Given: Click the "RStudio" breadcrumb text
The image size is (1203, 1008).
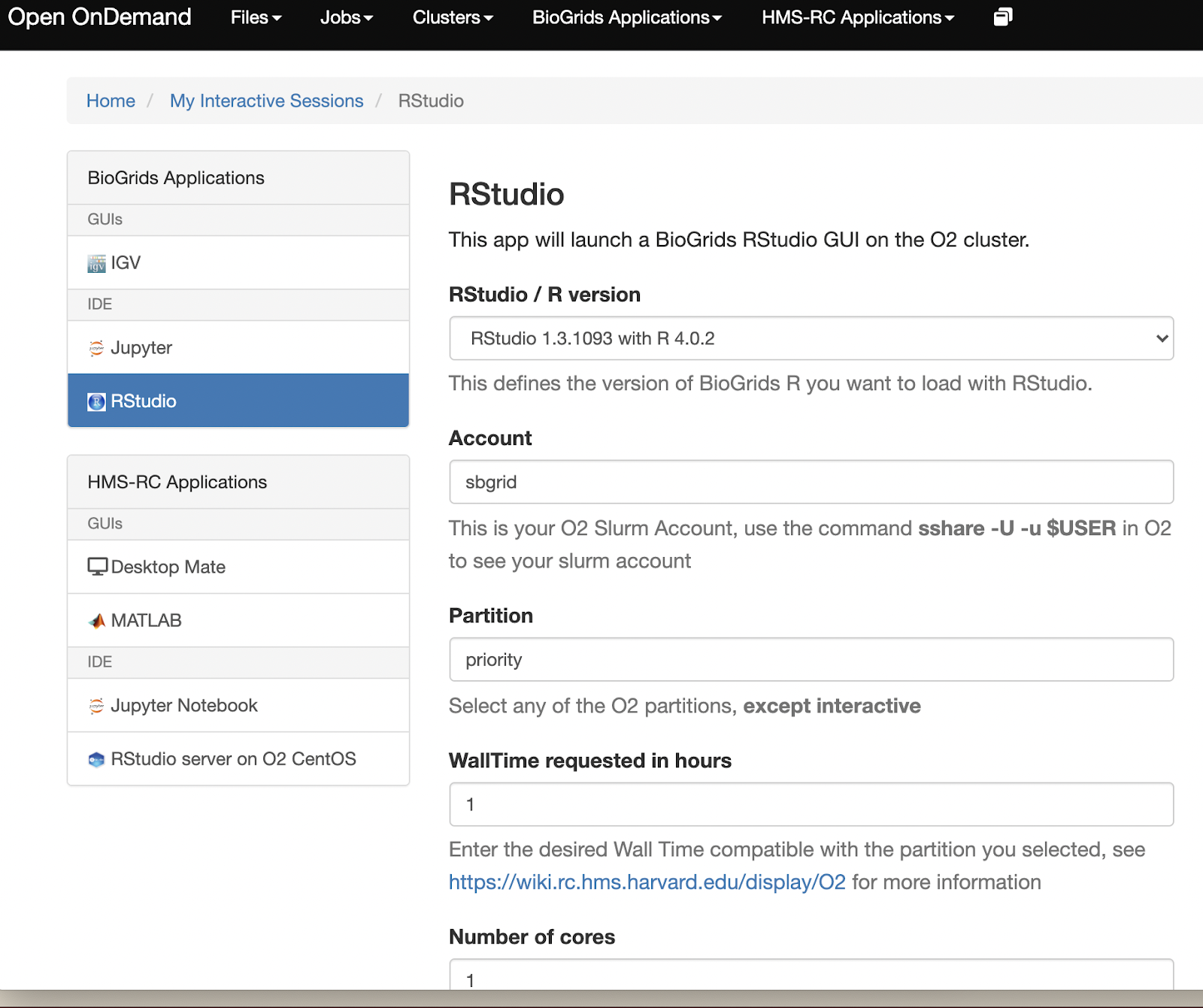Looking at the screenshot, I should point(431,101).
